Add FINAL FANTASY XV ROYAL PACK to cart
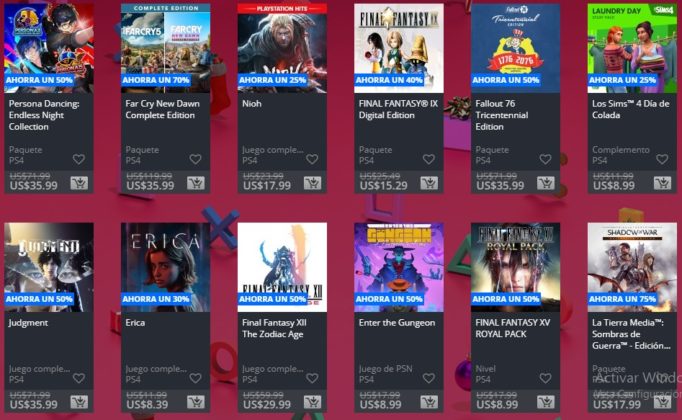The image size is (682, 420). point(545,402)
